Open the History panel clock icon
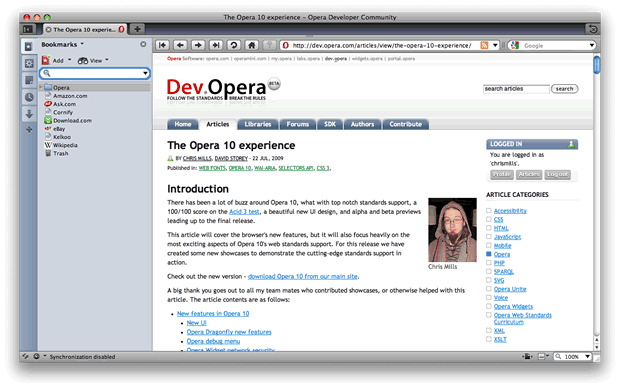This screenshot has width=620, height=389. [x=29, y=97]
